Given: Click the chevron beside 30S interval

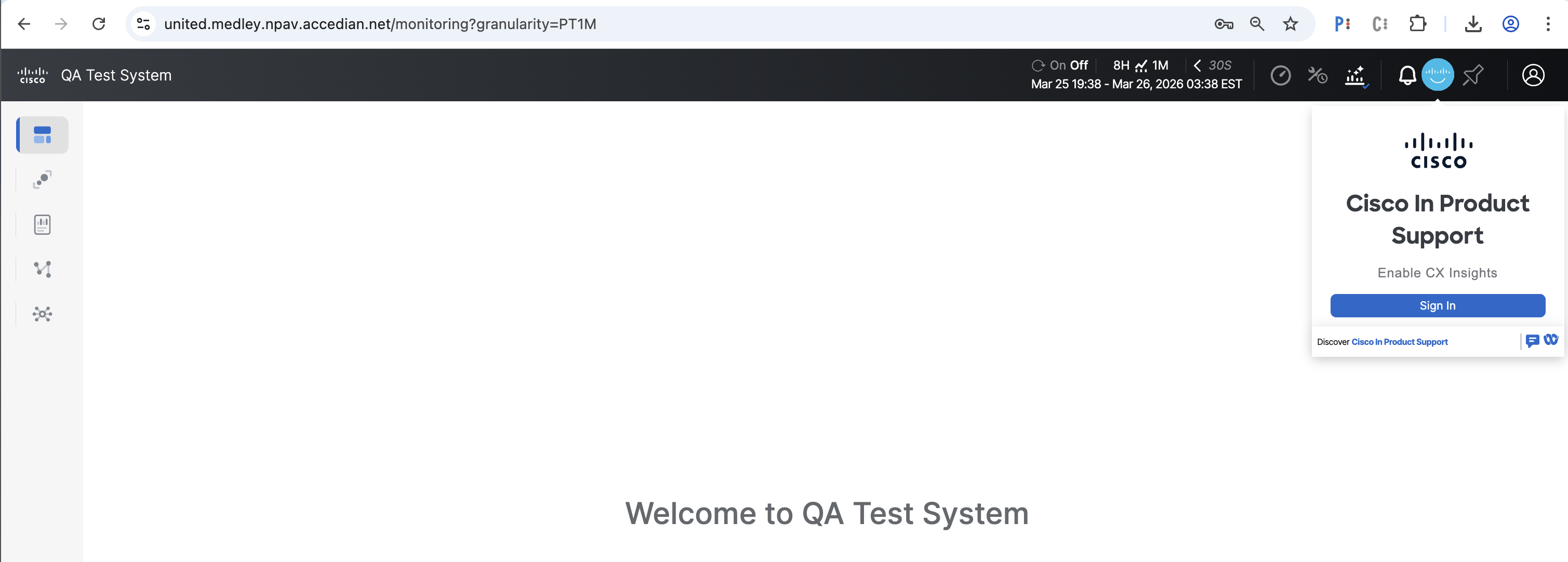Looking at the screenshot, I should click(1198, 65).
